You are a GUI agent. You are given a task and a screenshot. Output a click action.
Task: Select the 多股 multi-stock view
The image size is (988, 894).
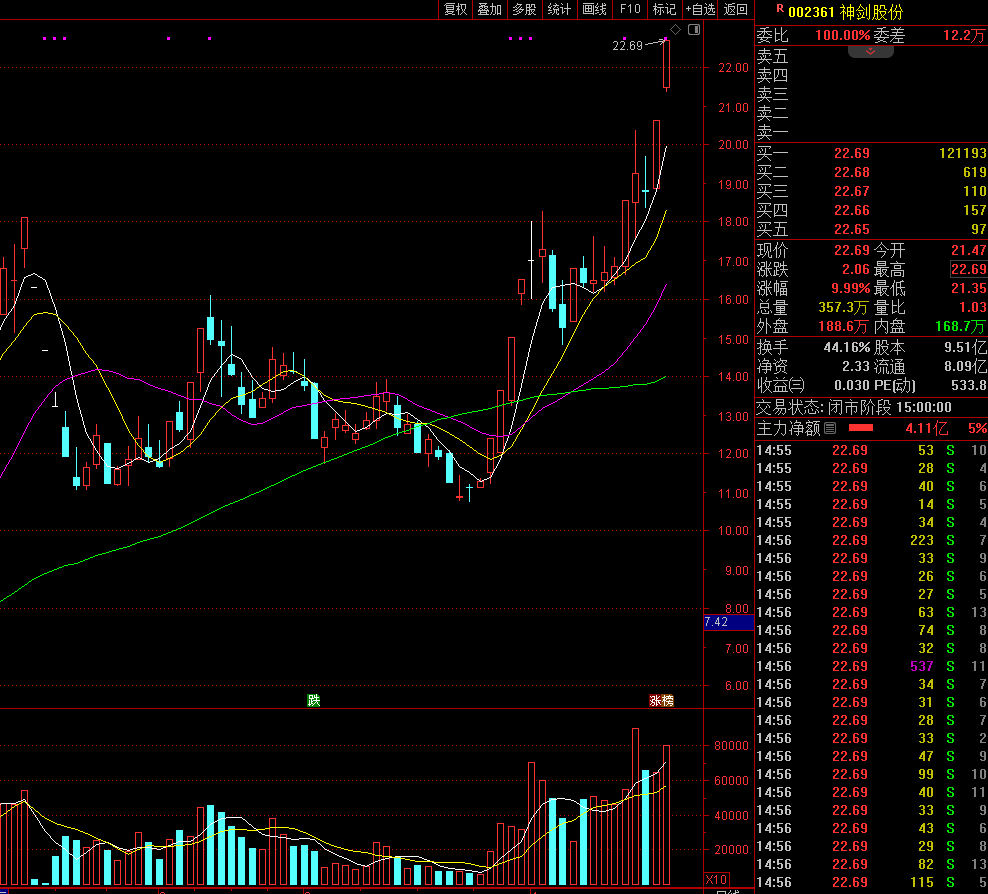pos(524,9)
